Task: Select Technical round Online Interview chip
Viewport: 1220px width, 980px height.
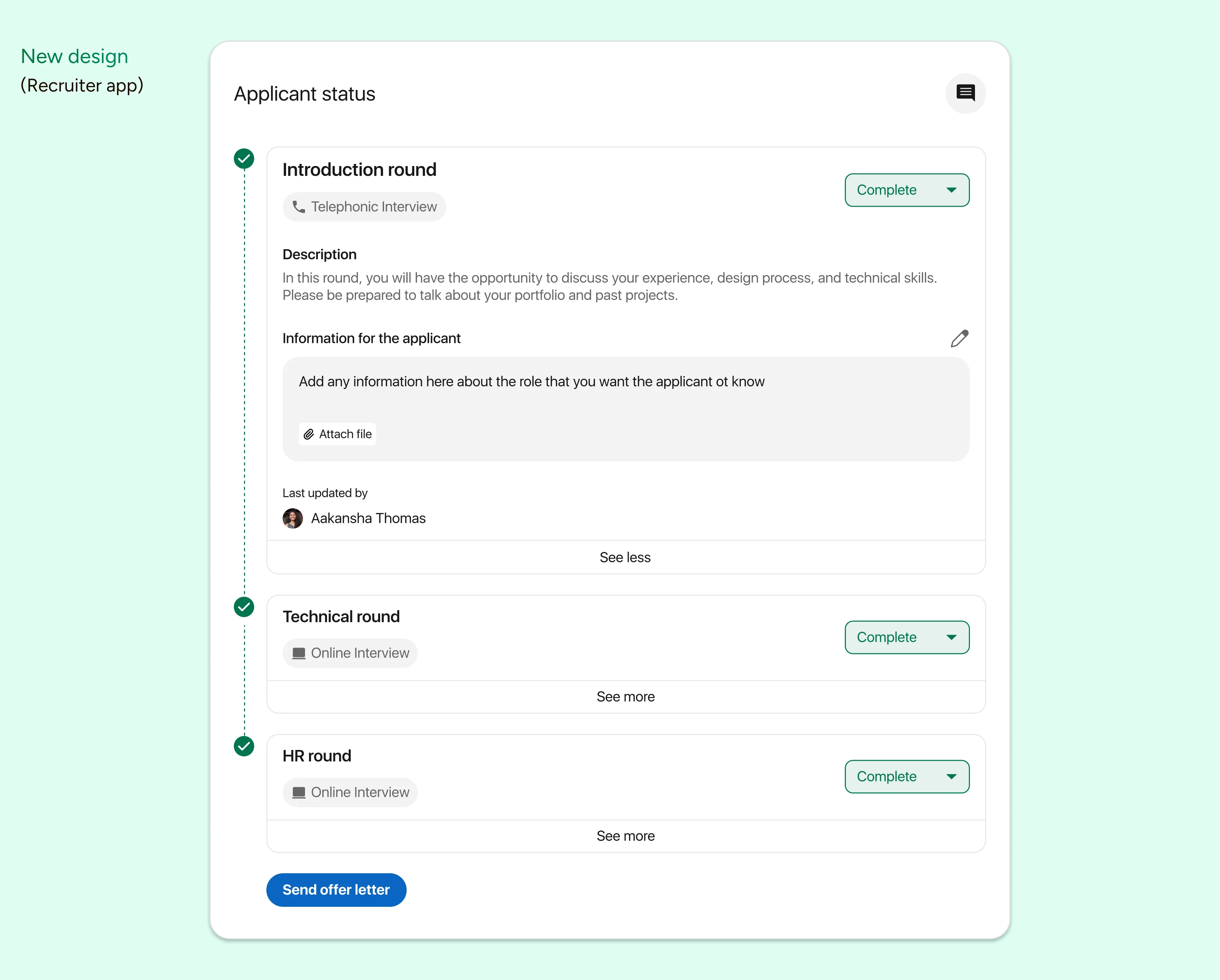Action: tap(350, 653)
